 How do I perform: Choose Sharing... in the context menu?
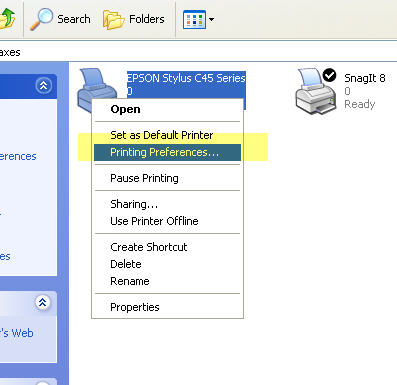[x=167, y=204]
